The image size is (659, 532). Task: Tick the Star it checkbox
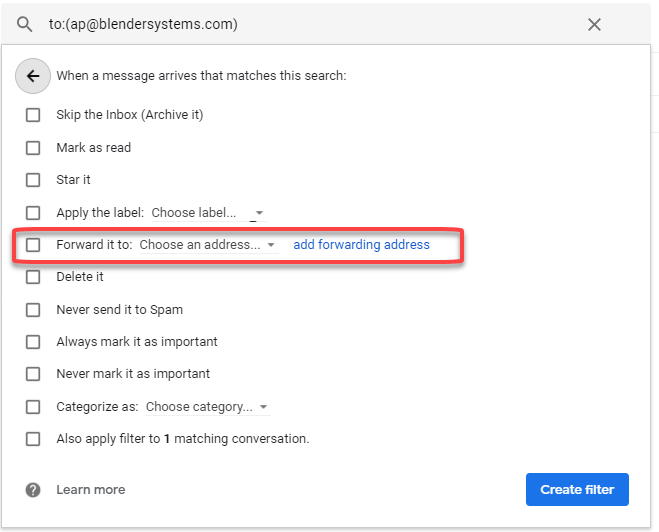(33, 180)
